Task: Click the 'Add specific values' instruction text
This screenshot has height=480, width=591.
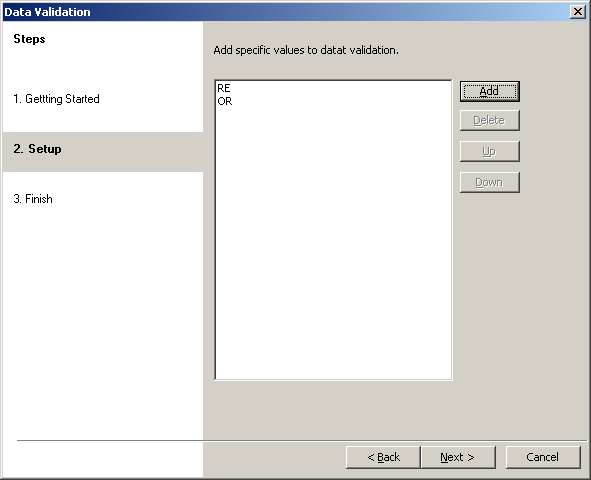Action: pos(306,50)
